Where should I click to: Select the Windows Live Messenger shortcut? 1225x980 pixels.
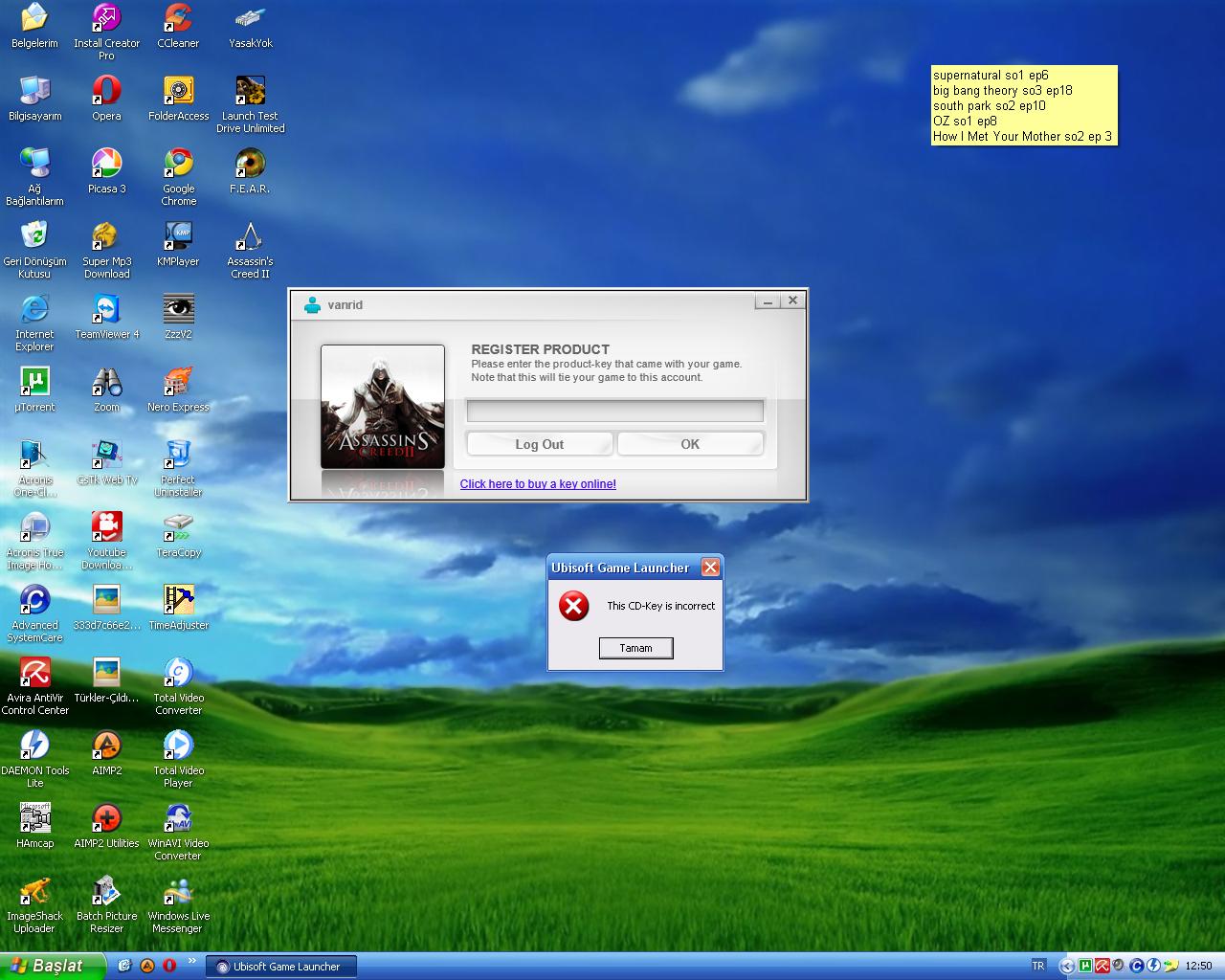tap(178, 904)
